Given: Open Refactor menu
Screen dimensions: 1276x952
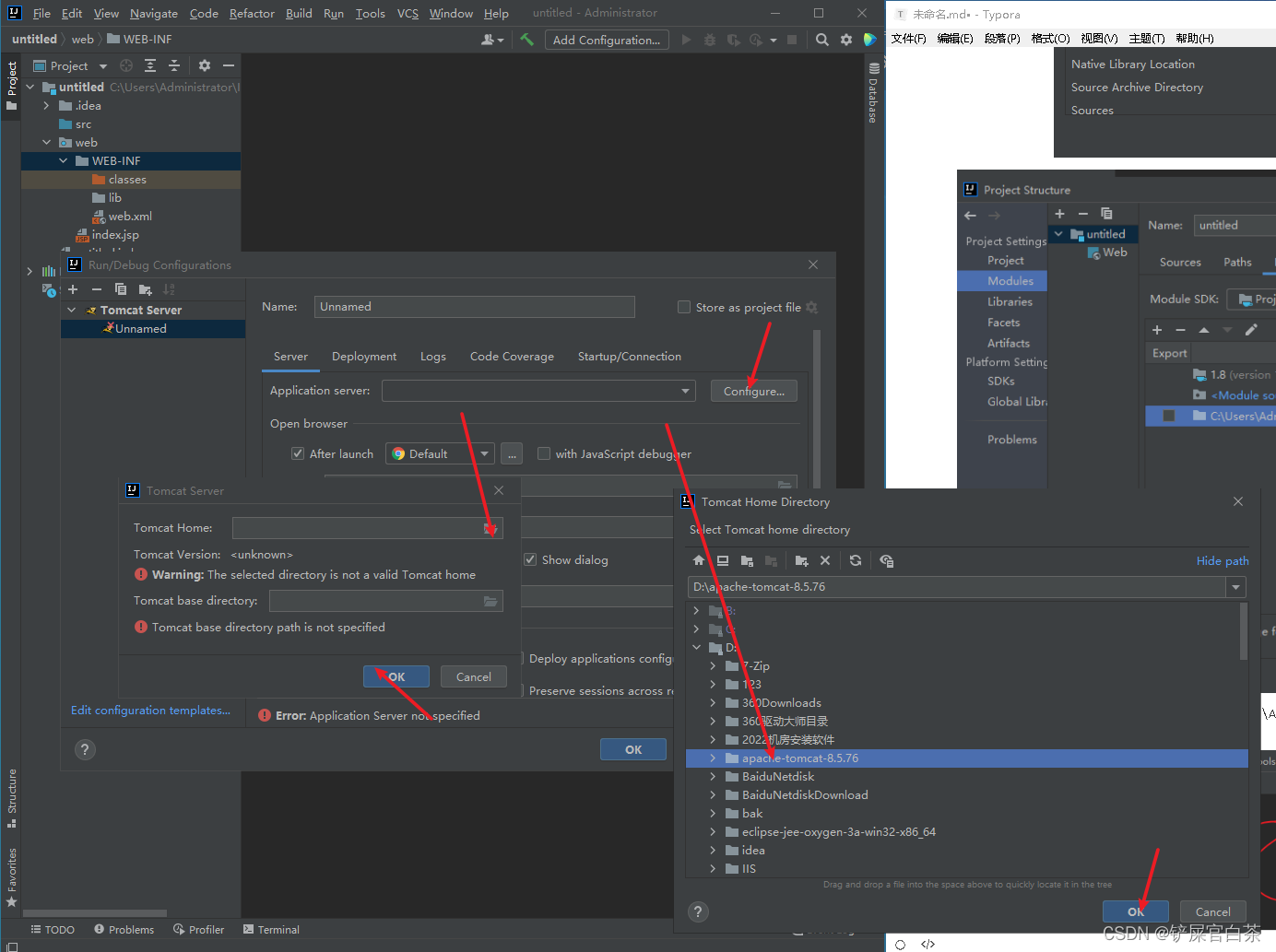Looking at the screenshot, I should tap(252, 13).
